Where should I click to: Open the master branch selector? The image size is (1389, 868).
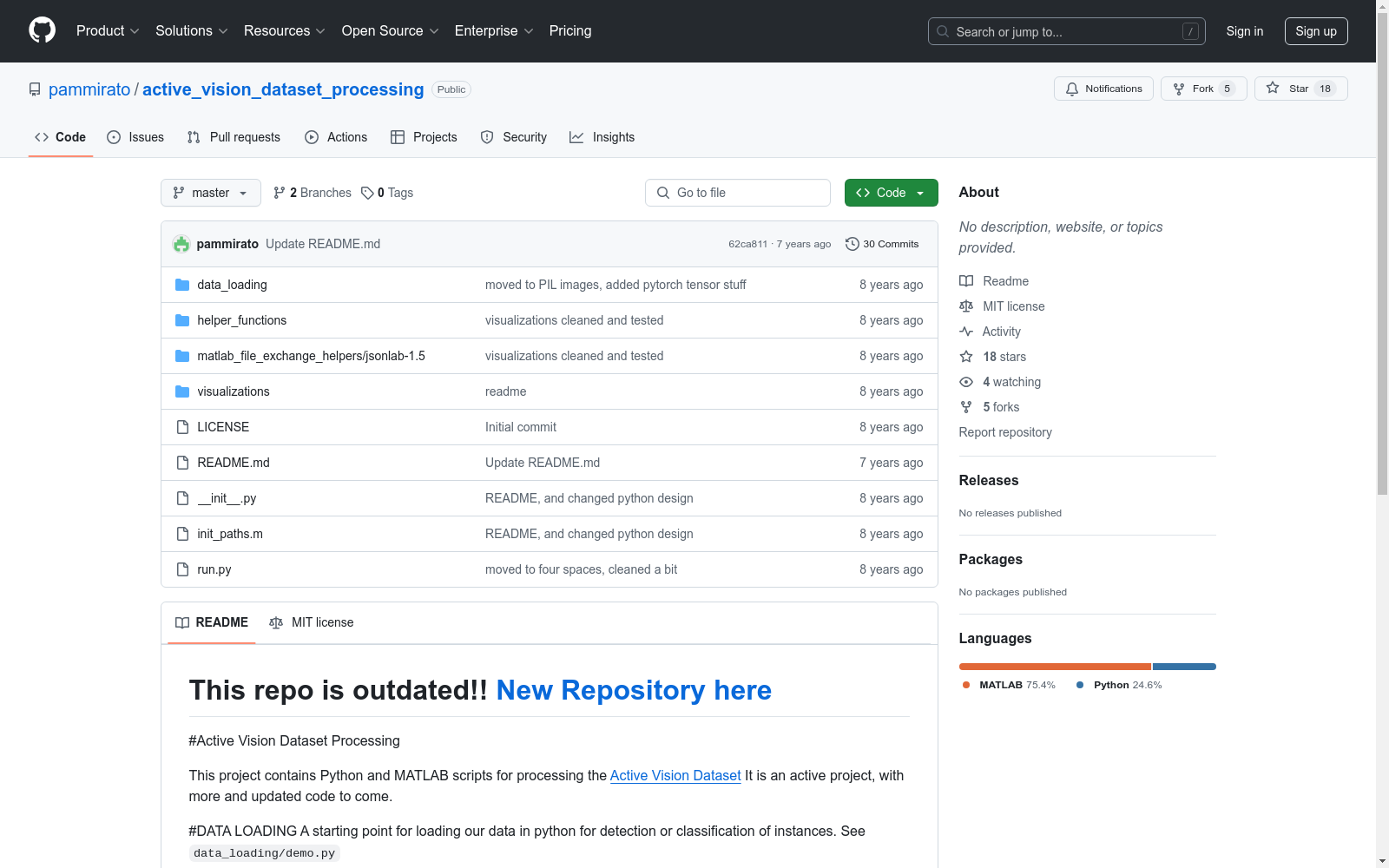click(x=211, y=193)
